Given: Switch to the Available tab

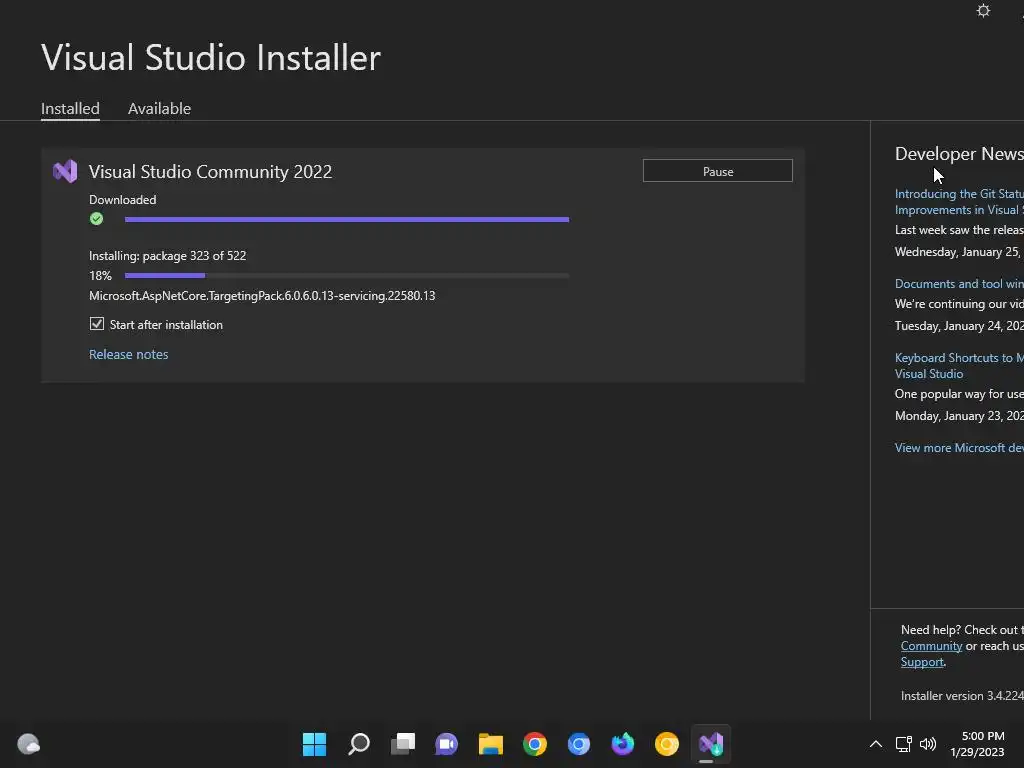Looking at the screenshot, I should coord(159,108).
